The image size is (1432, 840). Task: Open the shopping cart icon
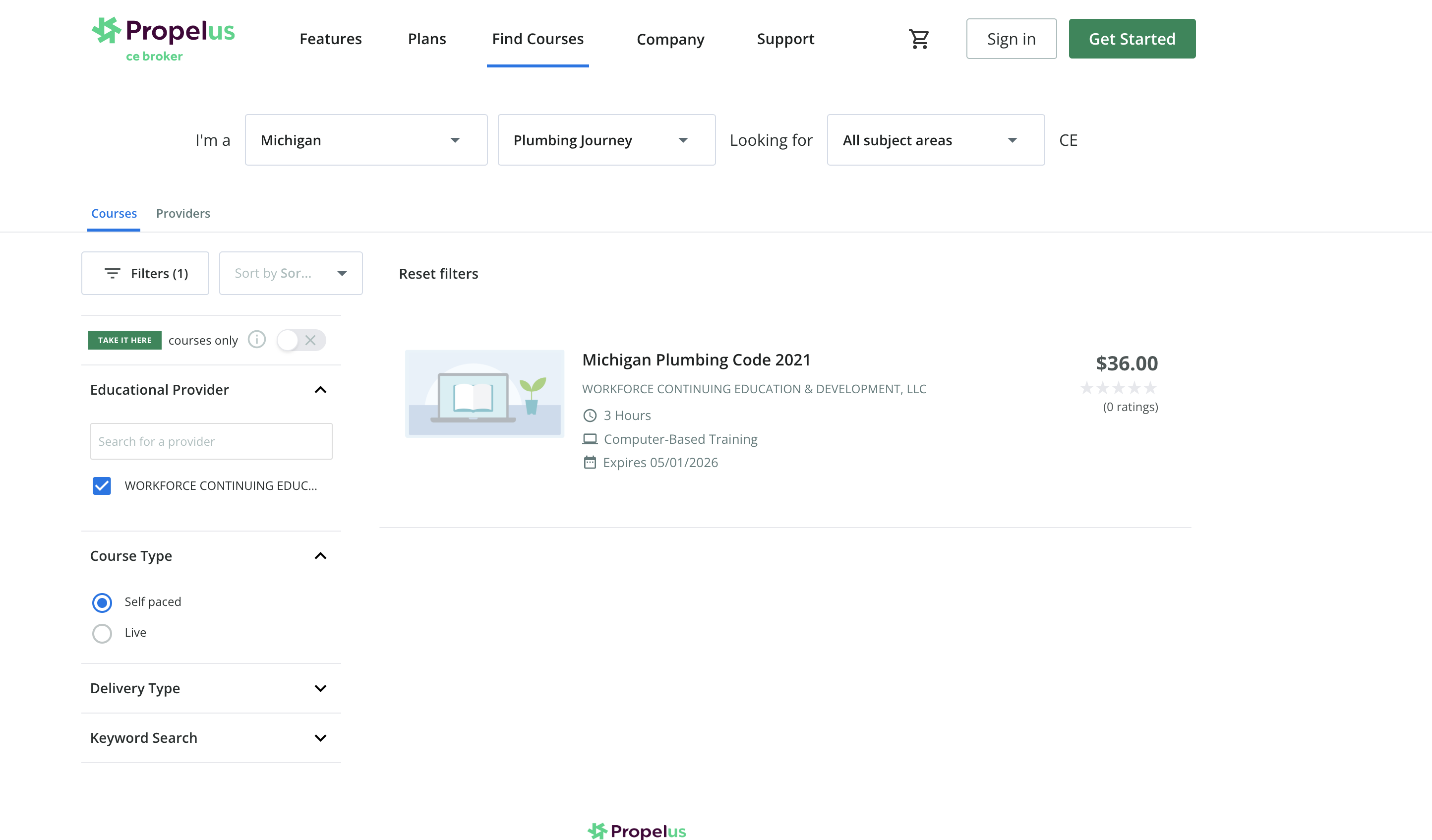point(918,39)
